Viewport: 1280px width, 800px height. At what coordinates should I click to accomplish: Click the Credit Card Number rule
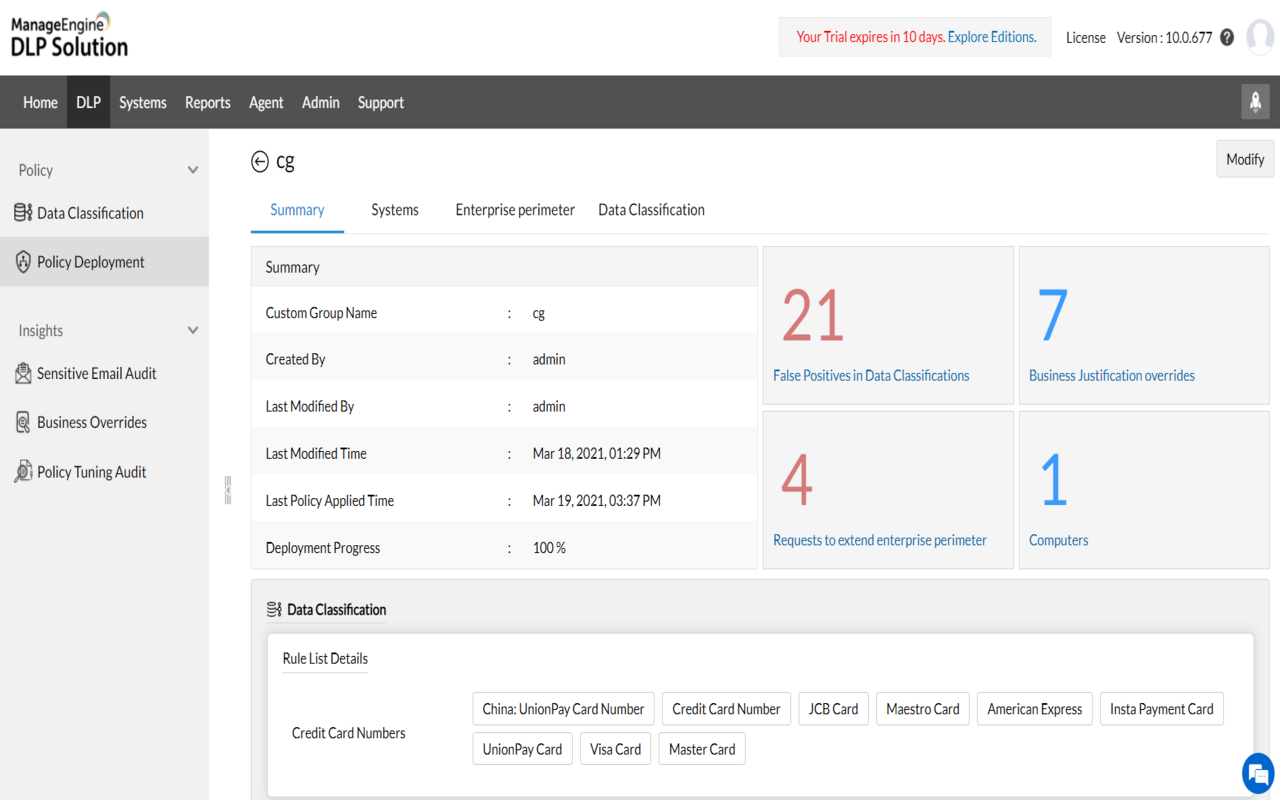pyautogui.click(x=726, y=709)
